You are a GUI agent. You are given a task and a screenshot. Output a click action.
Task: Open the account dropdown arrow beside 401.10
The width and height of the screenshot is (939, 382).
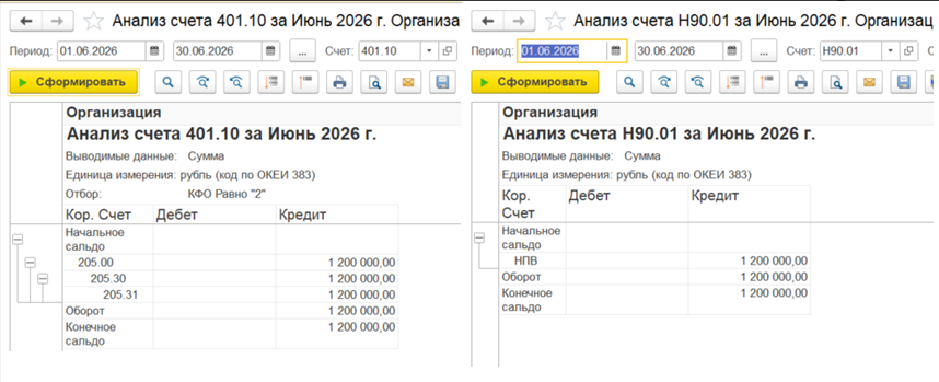tap(429, 51)
